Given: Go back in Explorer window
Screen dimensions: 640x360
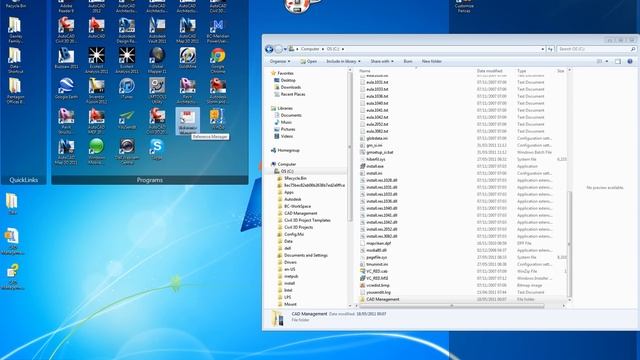Looking at the screenshot, I should (269, 49).
